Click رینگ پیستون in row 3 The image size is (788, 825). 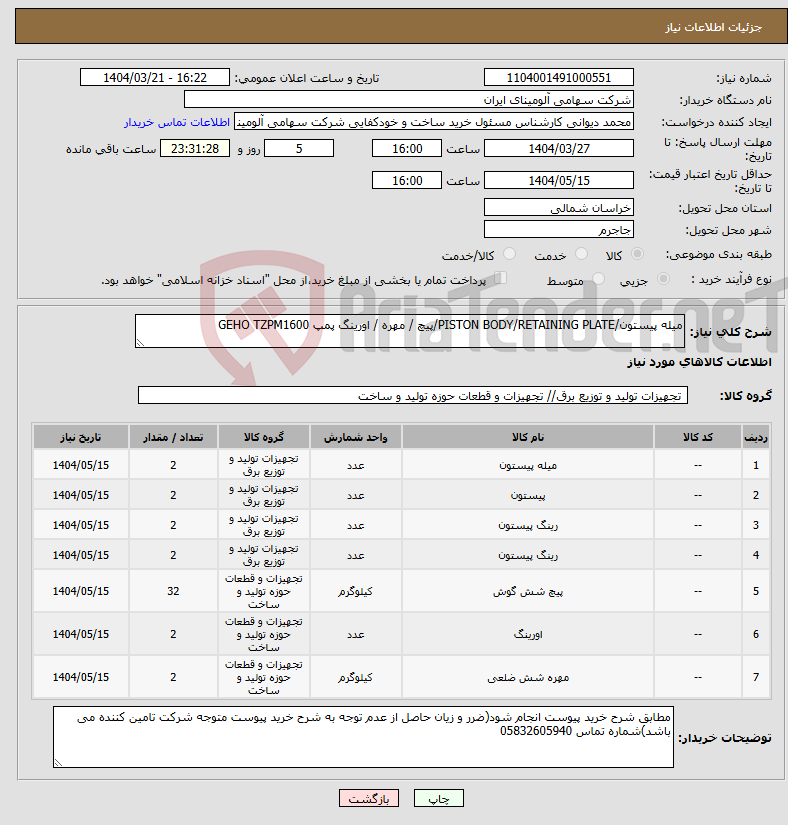(528, 526)
